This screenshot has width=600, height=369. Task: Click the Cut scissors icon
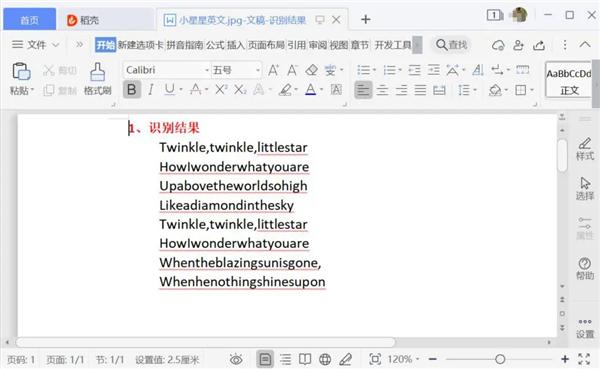(49, 70)
